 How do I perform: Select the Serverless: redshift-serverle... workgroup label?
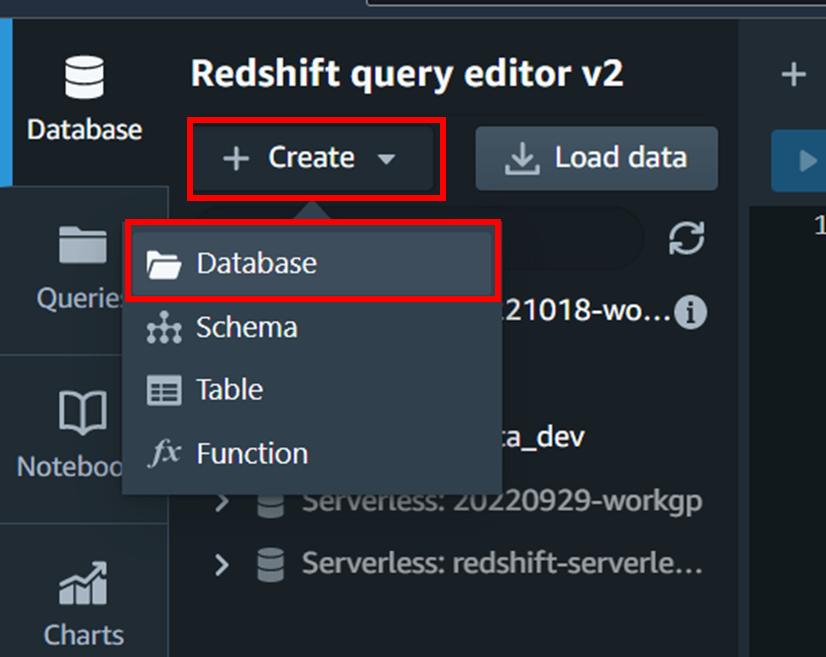pyautogui.click(x=502, y=563)
